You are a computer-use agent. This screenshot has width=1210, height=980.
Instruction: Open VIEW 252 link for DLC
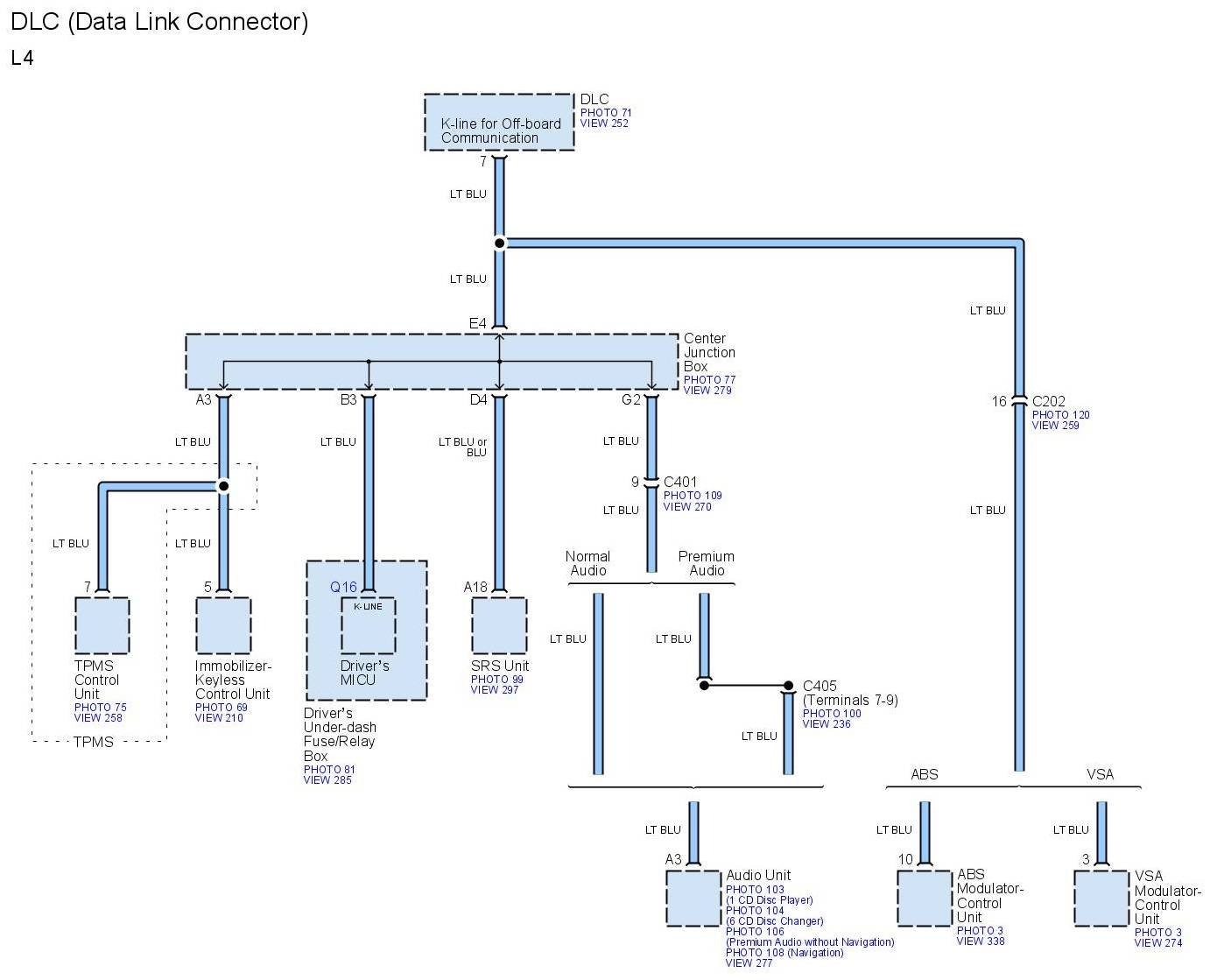pyautogui.click(x=604, y=123)
